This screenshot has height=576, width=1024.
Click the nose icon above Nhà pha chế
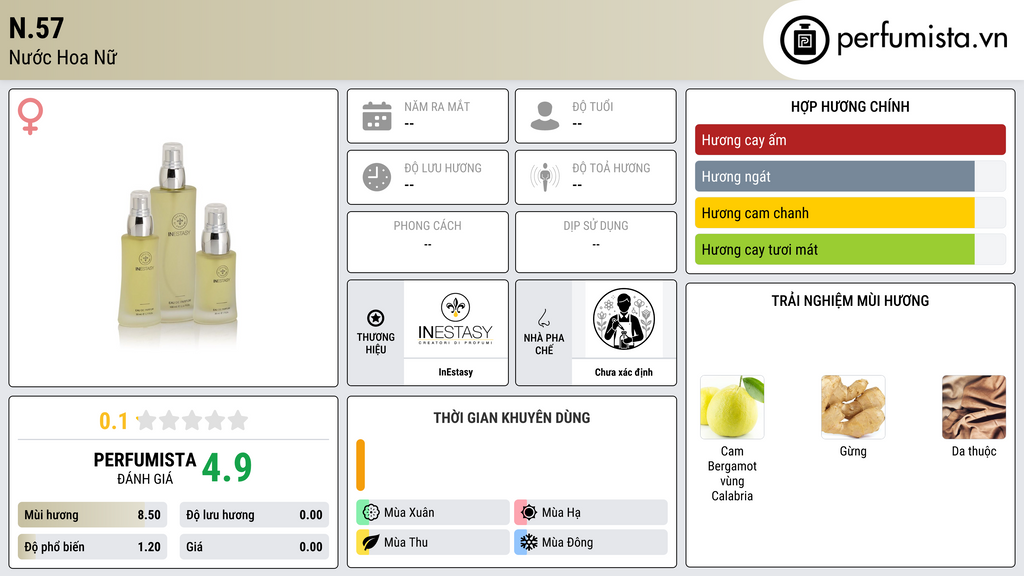[x=543, y=318]
